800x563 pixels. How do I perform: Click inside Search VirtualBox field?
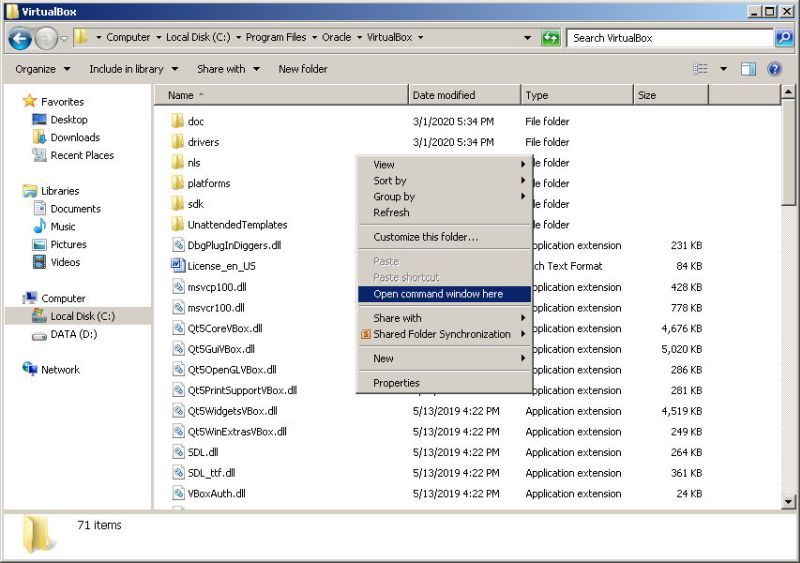pos(670,38)
